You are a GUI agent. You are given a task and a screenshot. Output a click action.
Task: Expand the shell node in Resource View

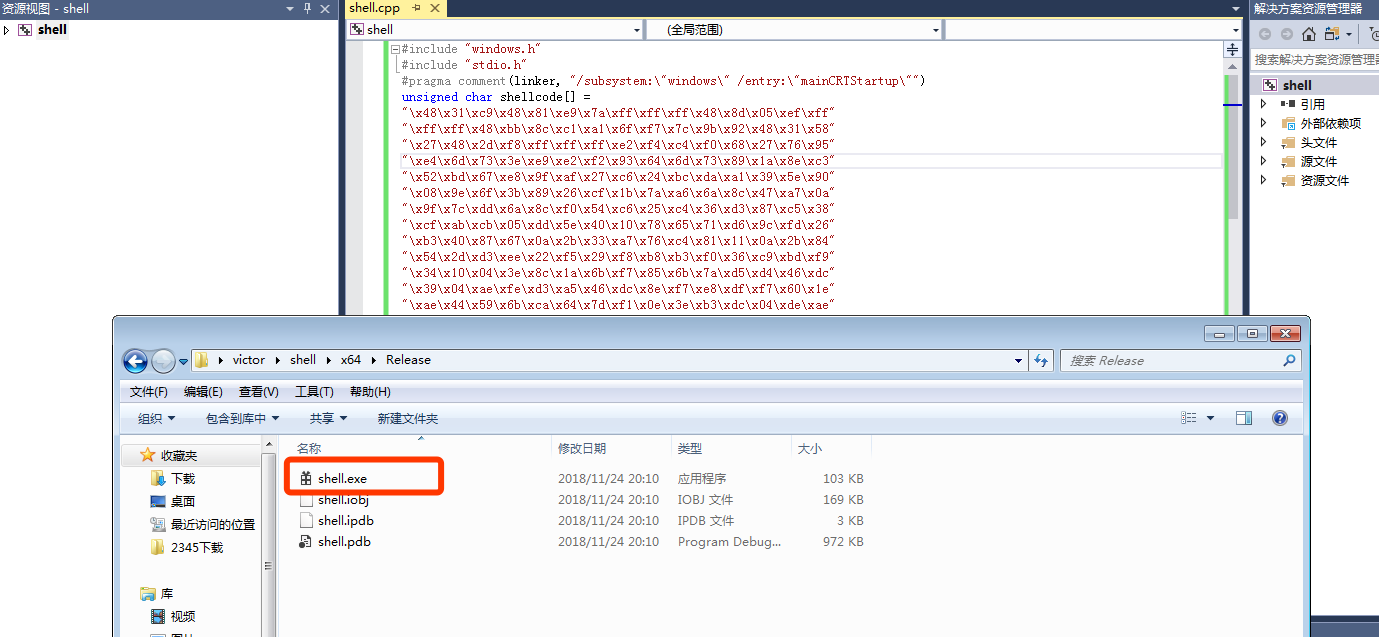pos(7,30)
